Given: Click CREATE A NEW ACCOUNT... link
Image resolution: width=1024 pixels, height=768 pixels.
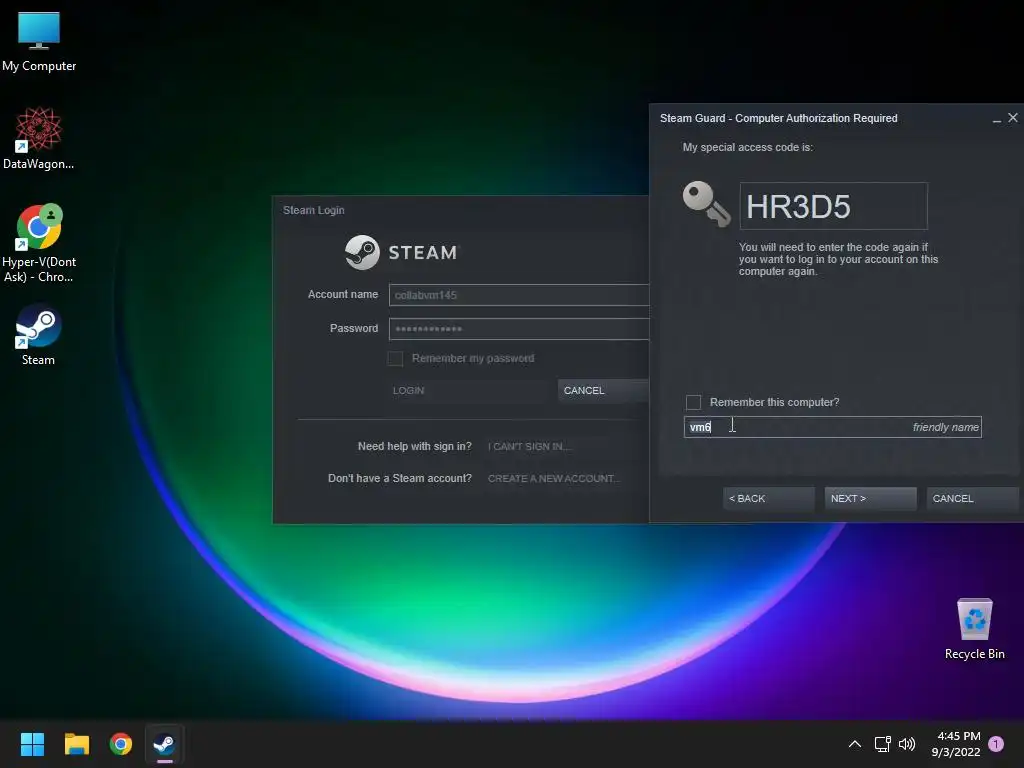Looking at the screenshot, I should 554,479.
